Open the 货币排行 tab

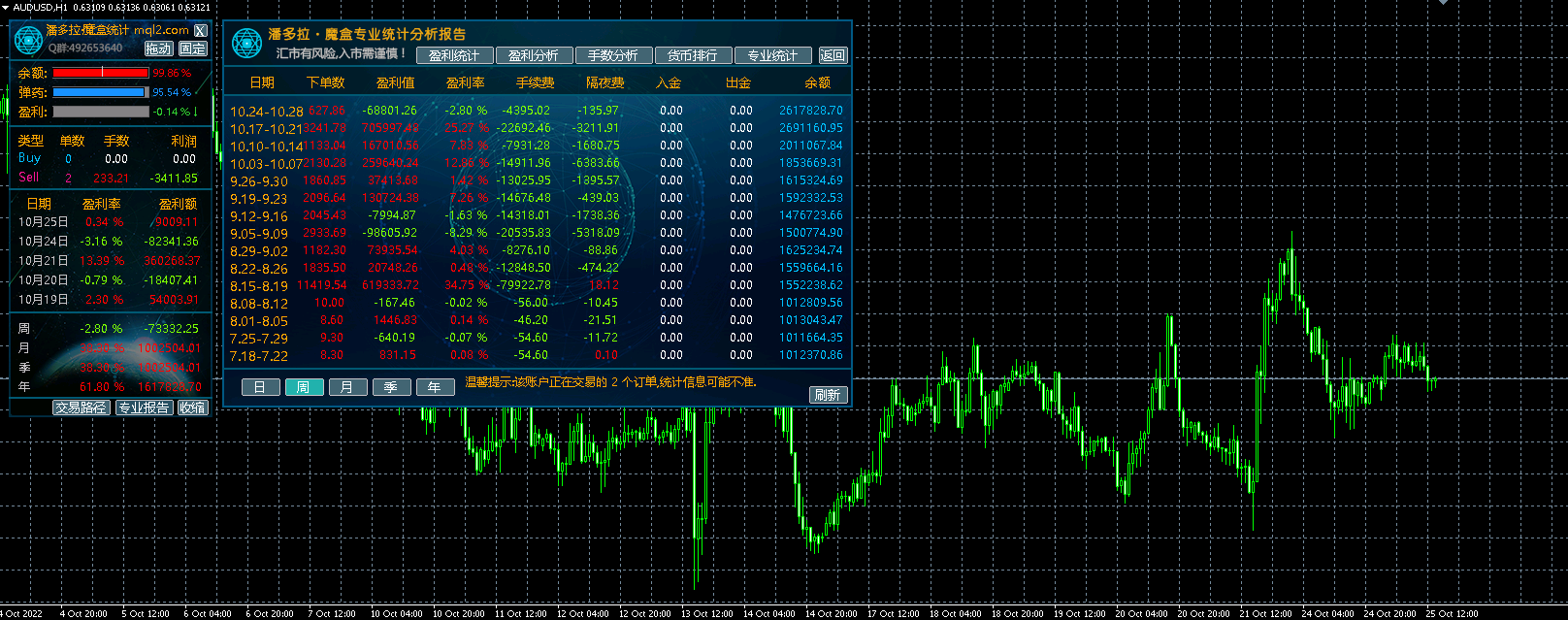coord(693,55)
